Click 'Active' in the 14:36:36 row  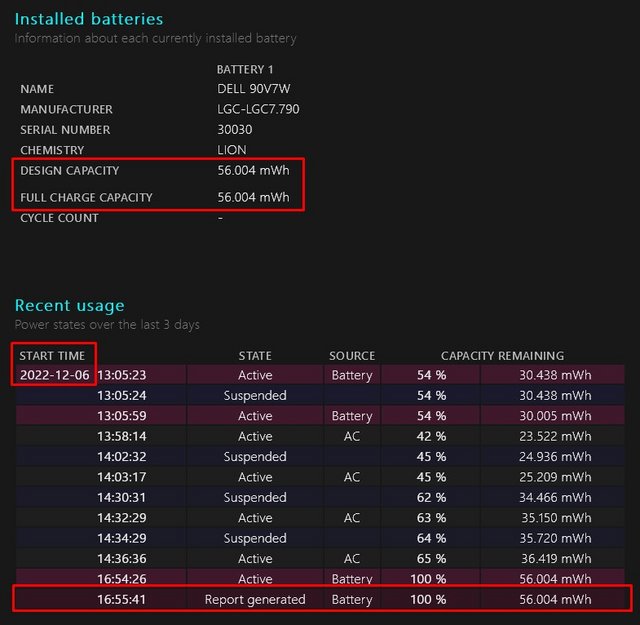click(x=255, y=558)
